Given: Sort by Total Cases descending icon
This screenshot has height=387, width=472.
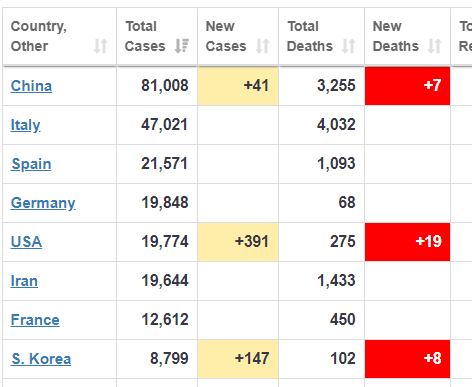Looking at the screenshot, I should point(182,46).
